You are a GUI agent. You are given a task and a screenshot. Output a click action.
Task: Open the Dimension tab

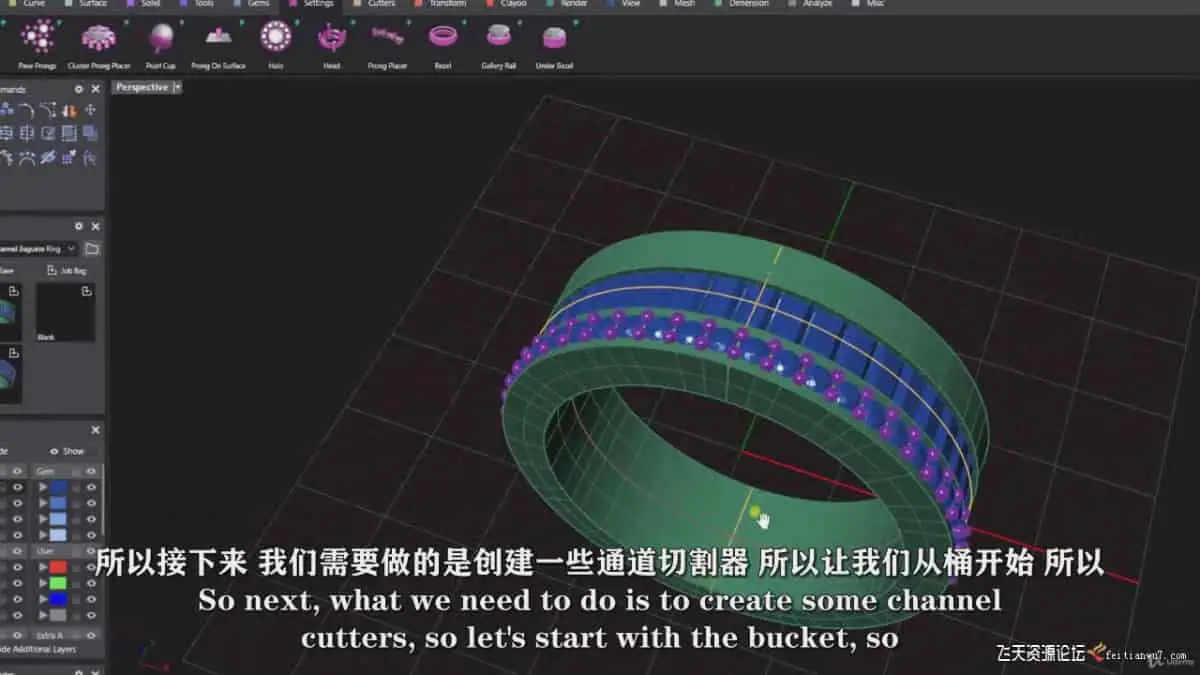coord(743,4)
